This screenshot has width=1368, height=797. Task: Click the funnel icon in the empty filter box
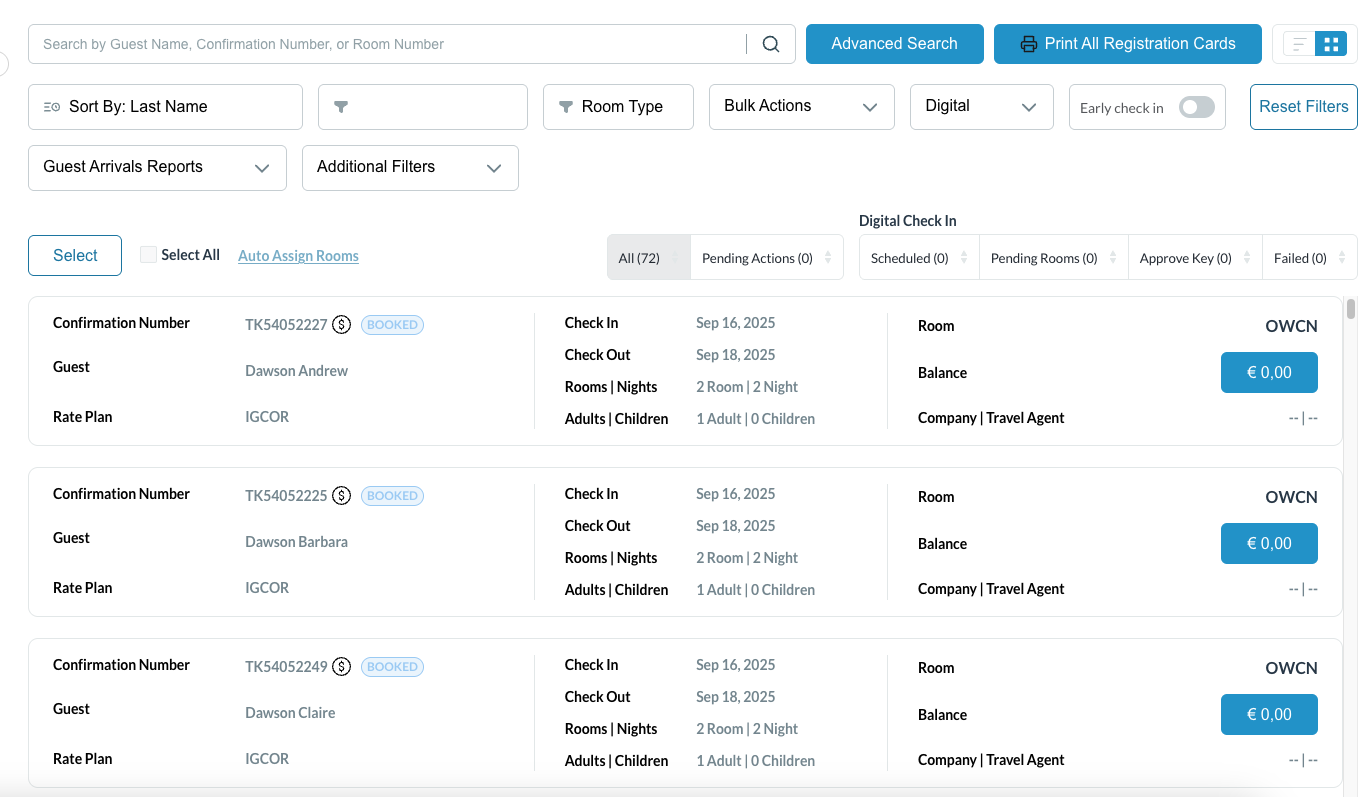(x=341, y=107)
